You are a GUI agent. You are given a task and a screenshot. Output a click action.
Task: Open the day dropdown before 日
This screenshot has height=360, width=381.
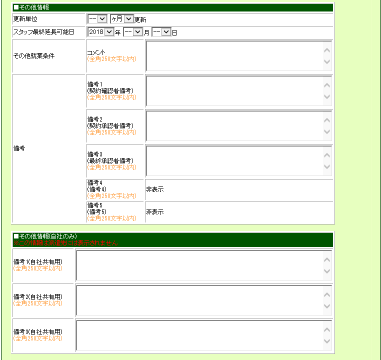click(161, 32)
